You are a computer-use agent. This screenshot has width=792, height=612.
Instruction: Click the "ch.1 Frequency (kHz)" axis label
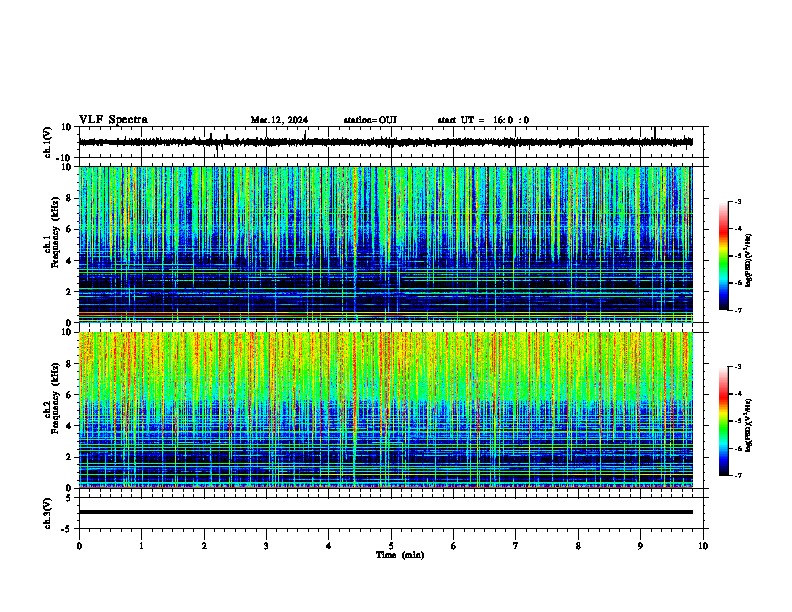pos(51,233)
